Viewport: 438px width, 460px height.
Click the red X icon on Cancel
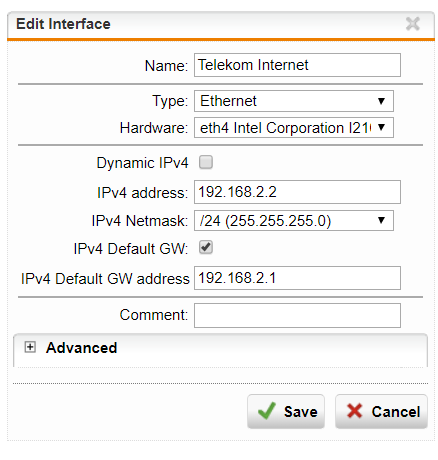(354, 411)
